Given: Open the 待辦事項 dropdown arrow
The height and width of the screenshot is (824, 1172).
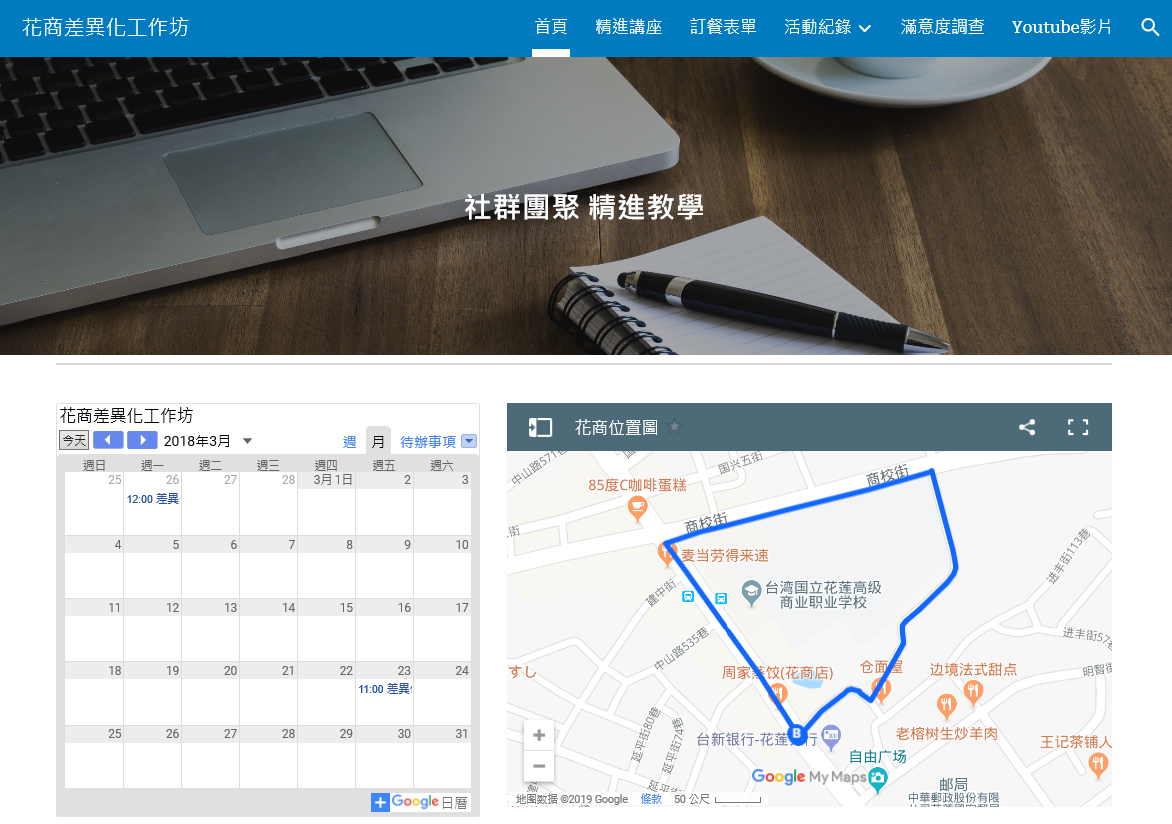Looking at the screenshot, I should (x=466, y=440).
